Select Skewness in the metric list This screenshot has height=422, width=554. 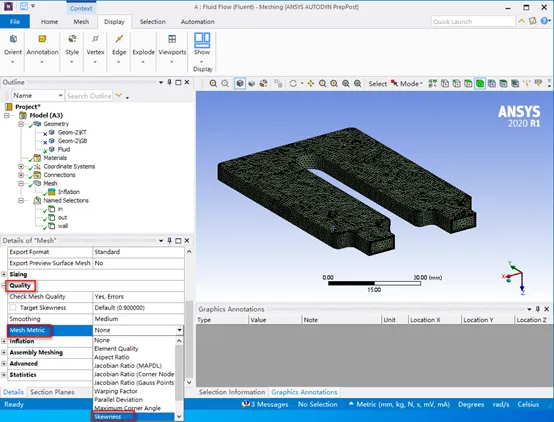click(134, 417)
